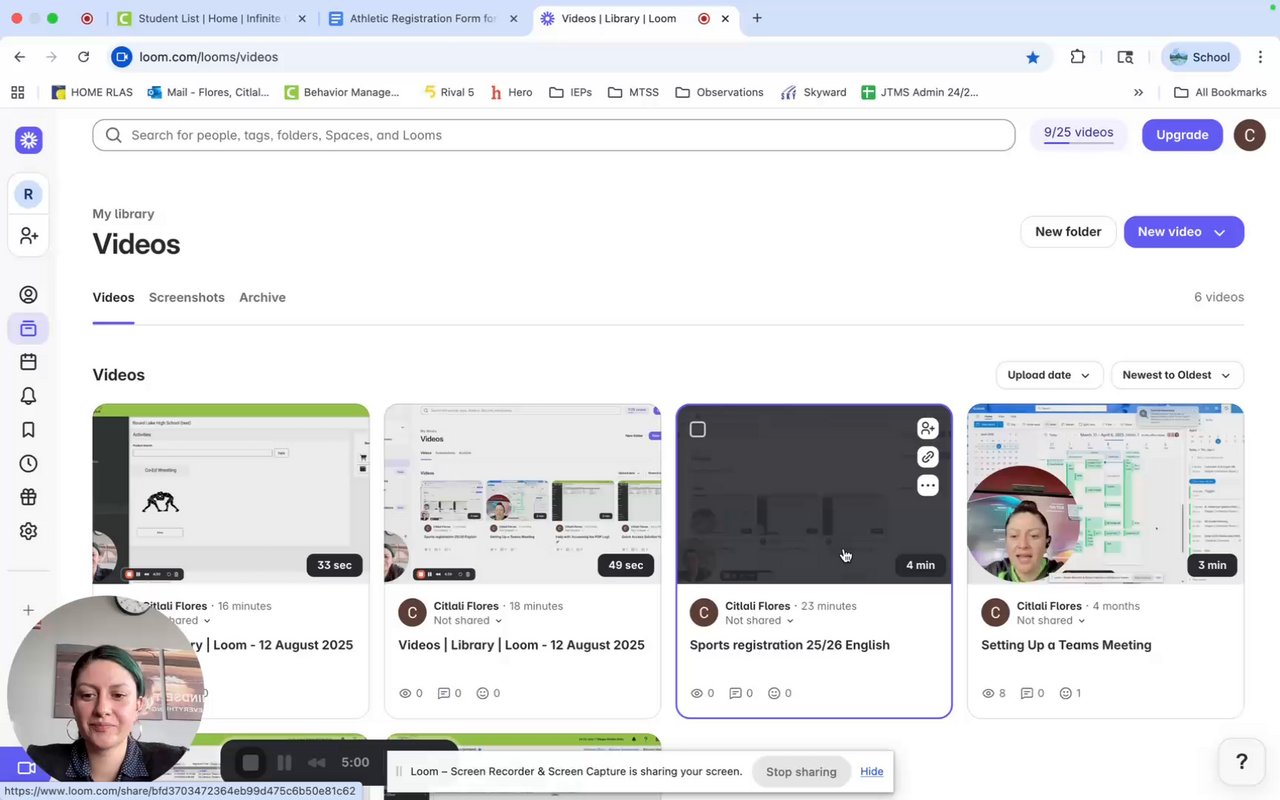This screenshot has height=800, width=1280.
Task: Reload the page
Action: coord(84,57)
